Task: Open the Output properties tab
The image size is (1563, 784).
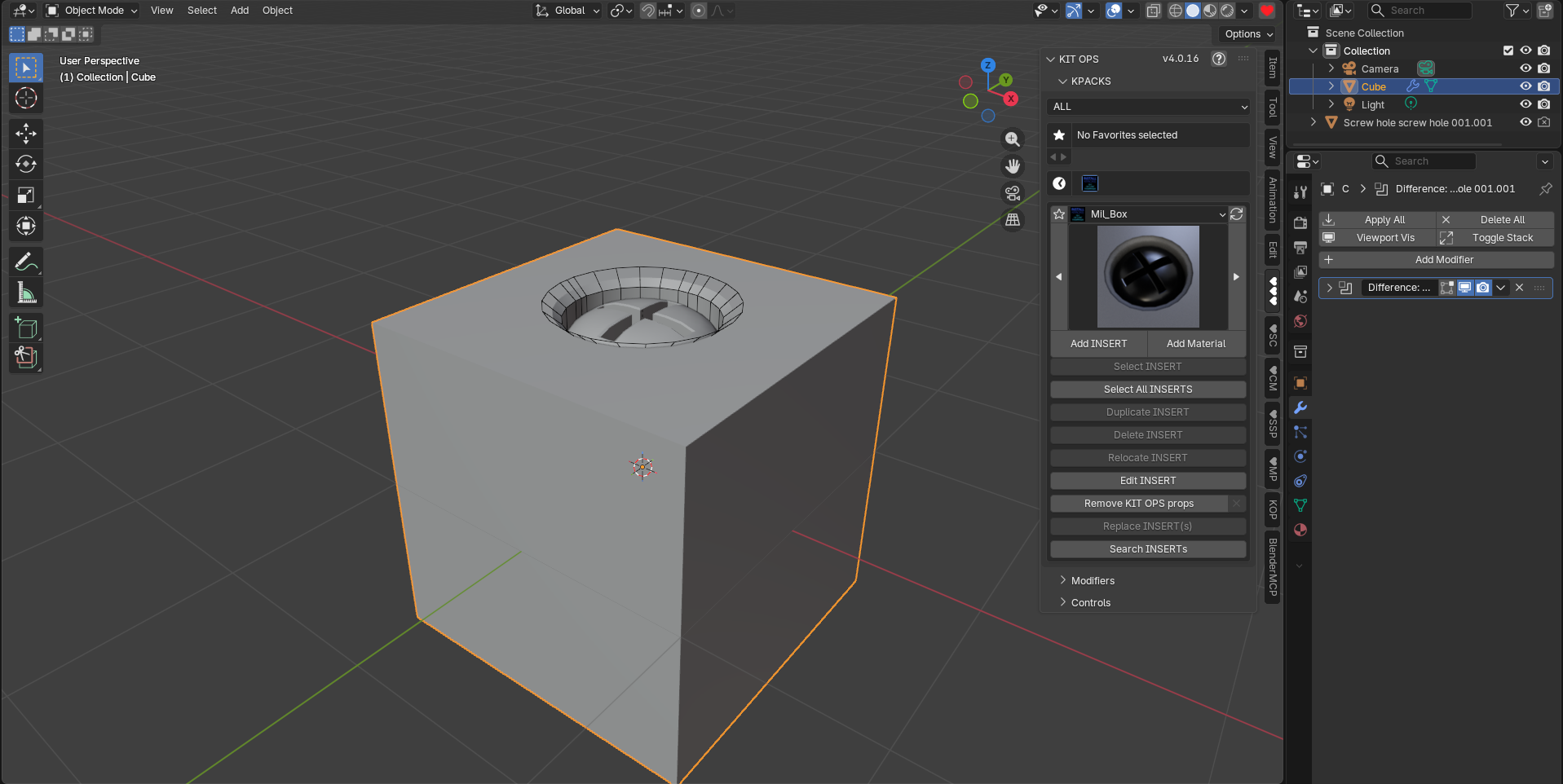Action: point(1300,247)
